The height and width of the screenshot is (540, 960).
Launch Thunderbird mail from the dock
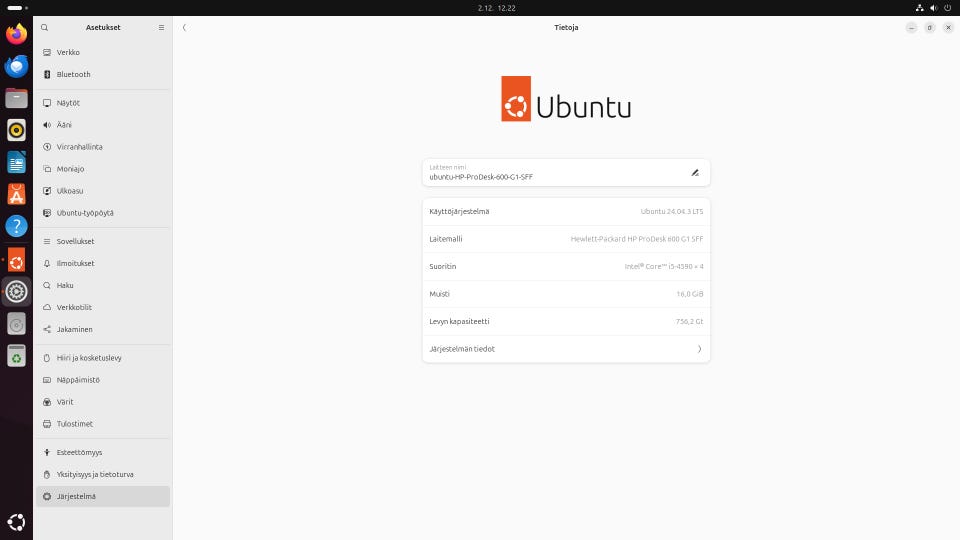tap(17, 66)
